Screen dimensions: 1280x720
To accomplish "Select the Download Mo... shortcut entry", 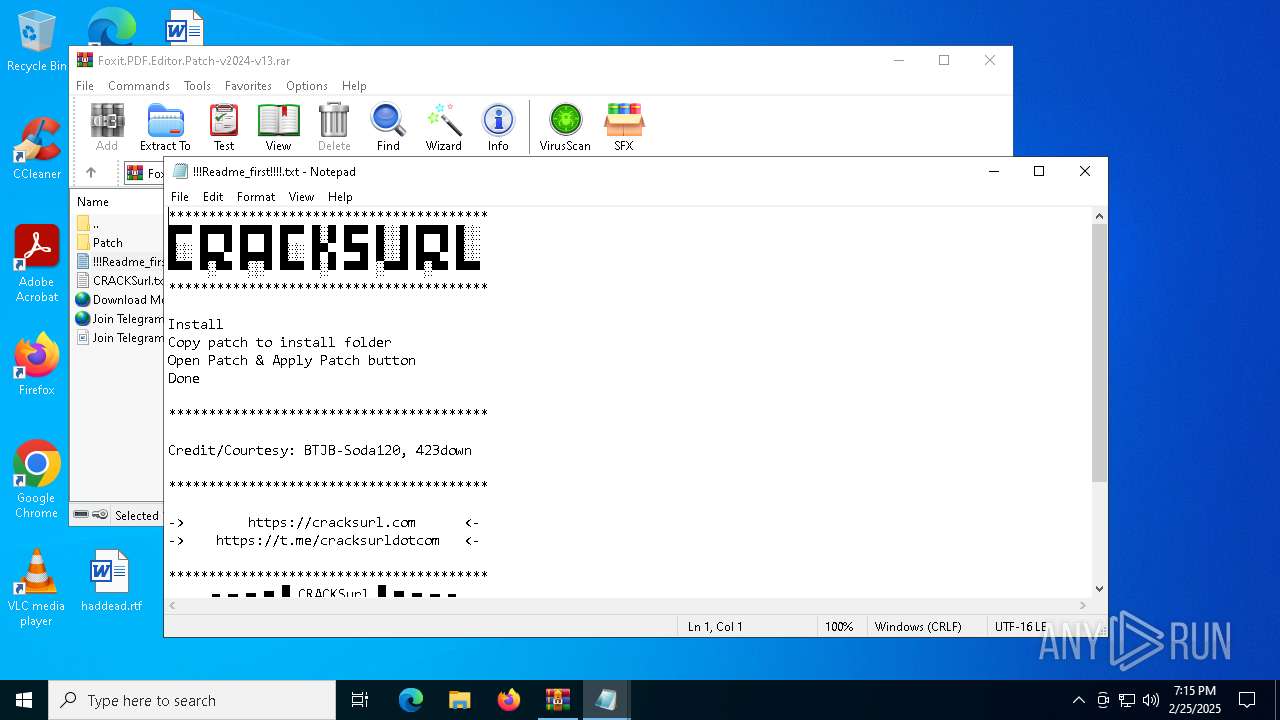I will pyautogui.click(x=119, y=300).
